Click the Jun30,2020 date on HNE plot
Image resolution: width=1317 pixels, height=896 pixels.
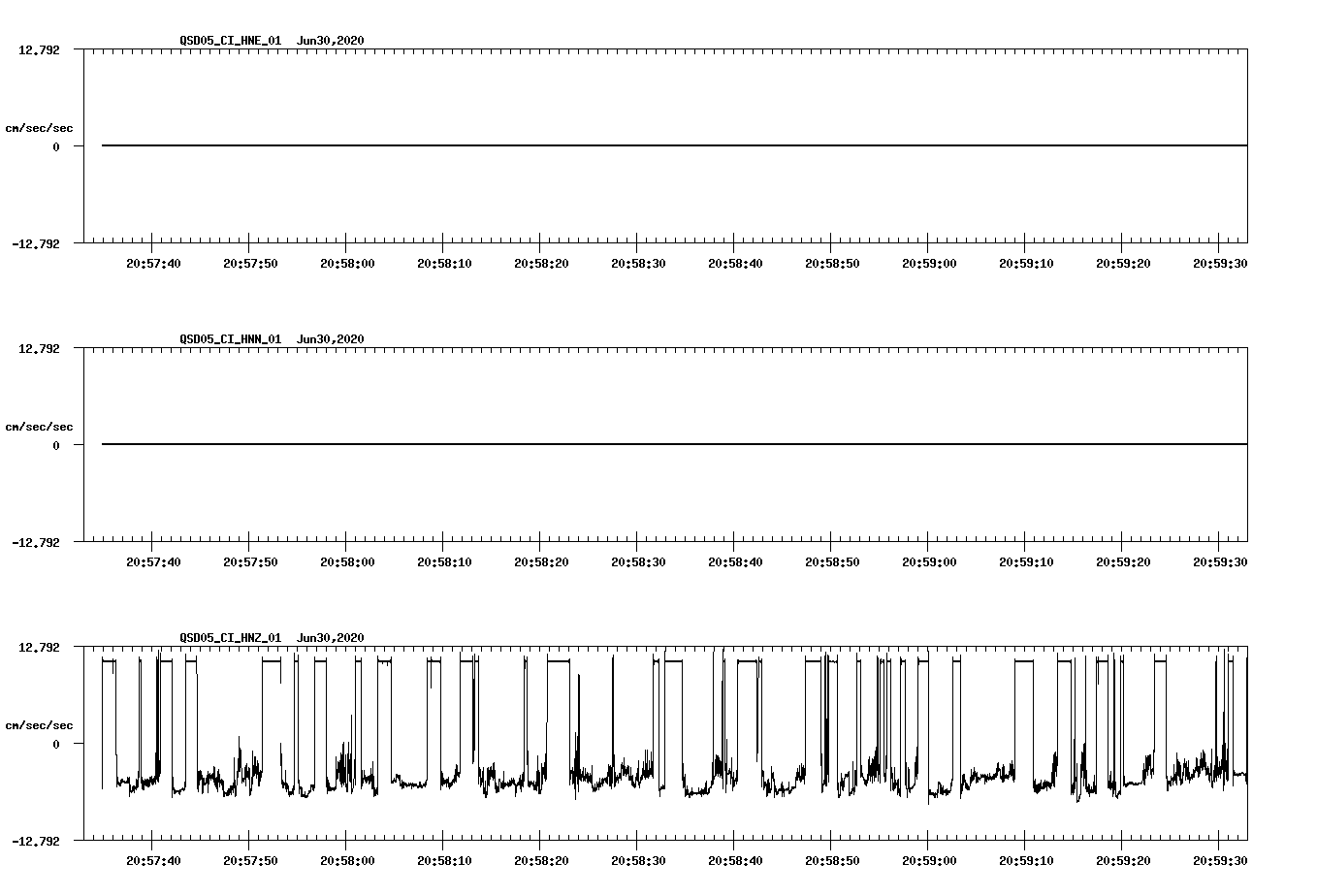tap(331, 41)
